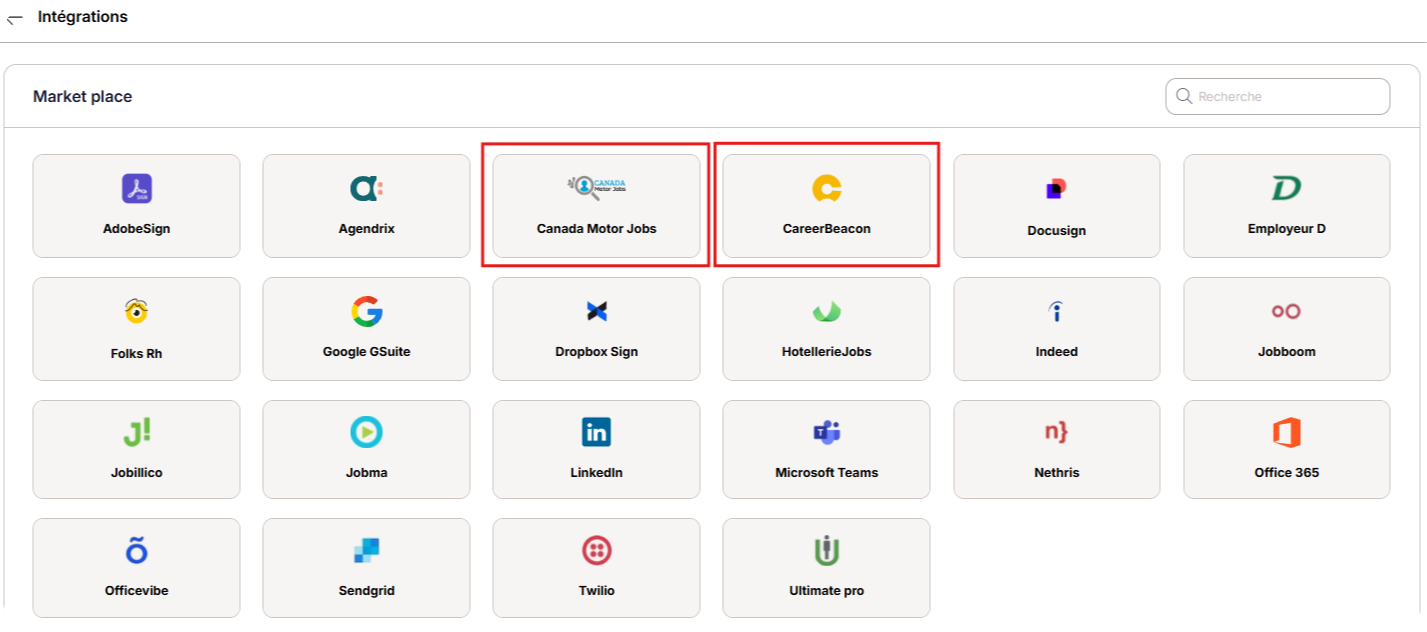The height and width of the screenshot is (632, 1427).
Task: Click the Dropbox Sign label text
Action: pos(597,352)
